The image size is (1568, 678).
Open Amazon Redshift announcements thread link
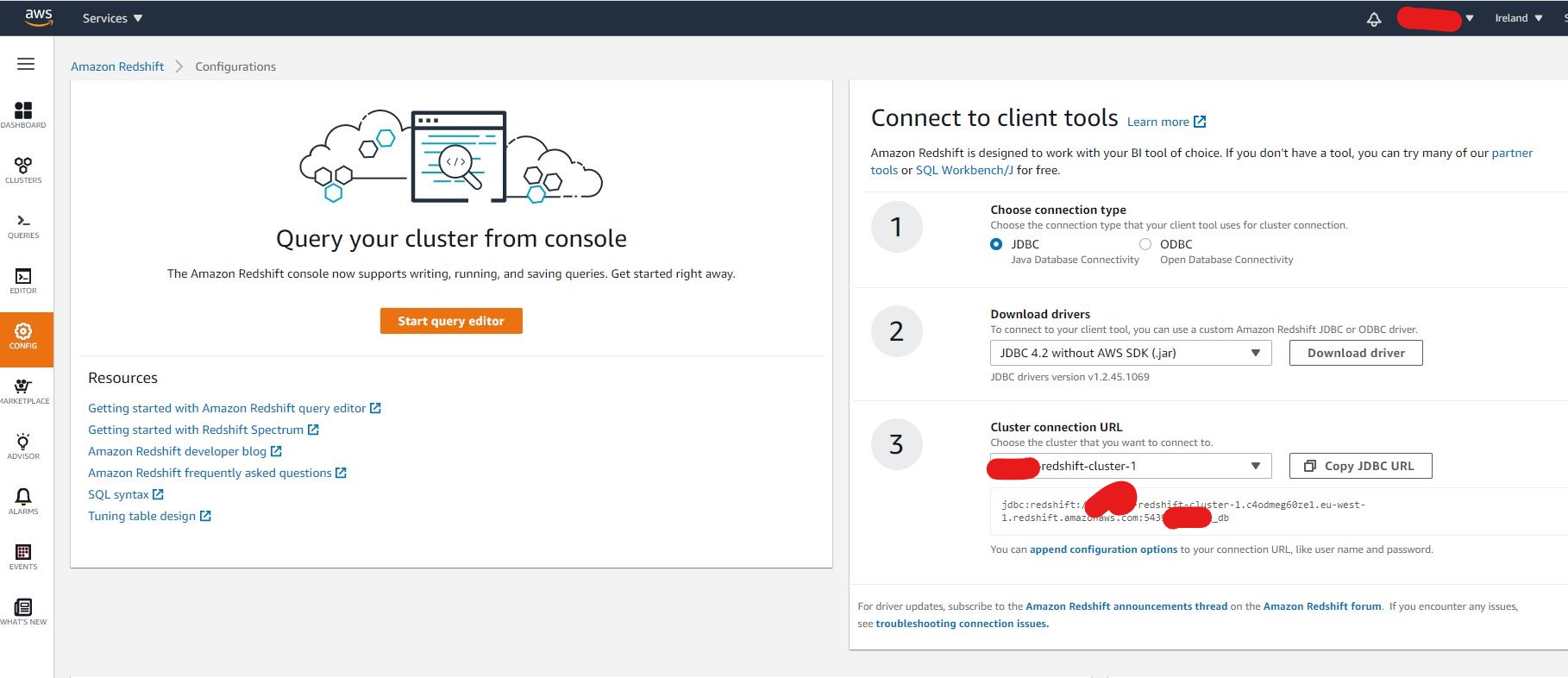[1126, 606]
